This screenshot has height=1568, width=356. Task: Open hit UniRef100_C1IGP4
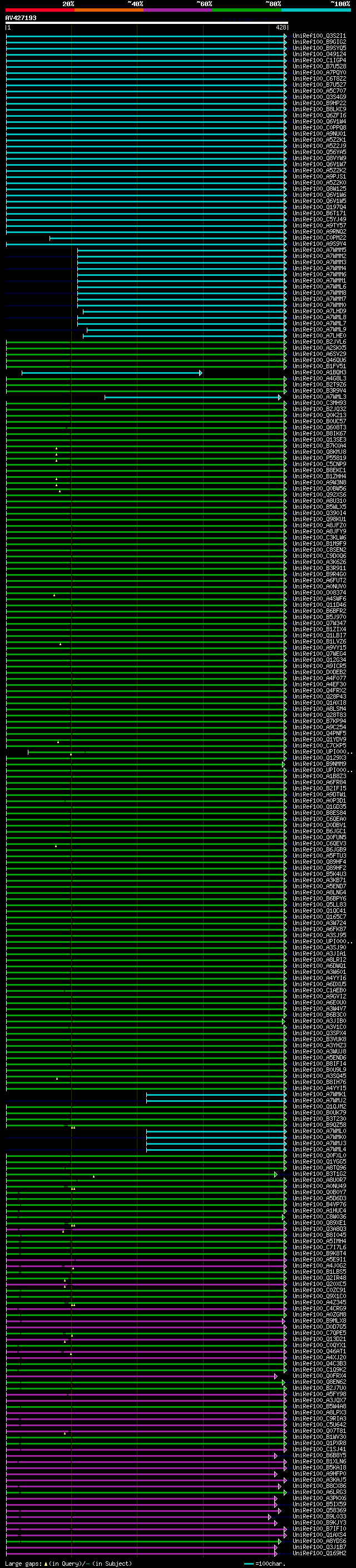[x=319, y=60]
